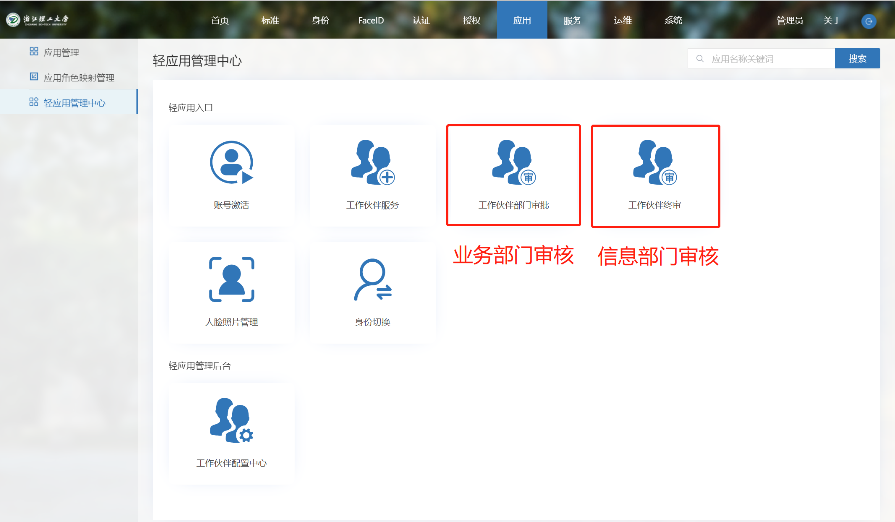Click the blue round icon at top right
Viewport: 895px width, 522px height.
pos(868,21)
